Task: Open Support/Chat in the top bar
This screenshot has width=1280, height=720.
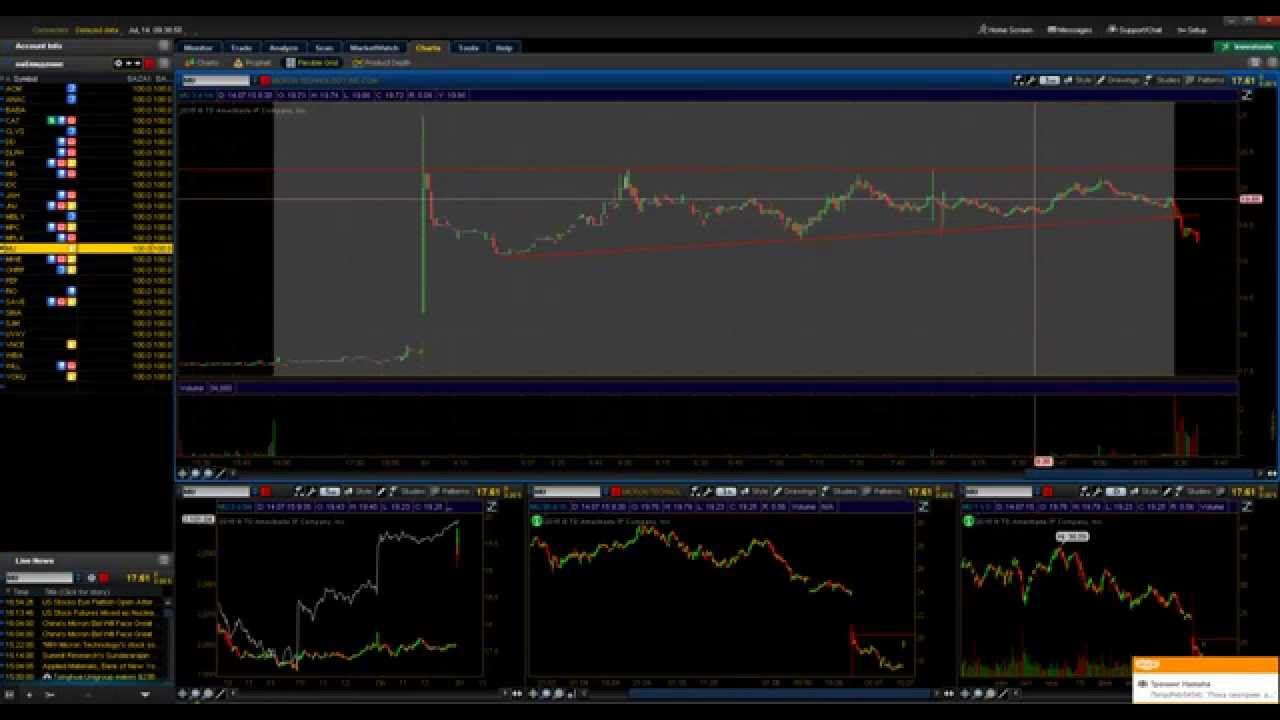Action: [x=1136, y=30]
